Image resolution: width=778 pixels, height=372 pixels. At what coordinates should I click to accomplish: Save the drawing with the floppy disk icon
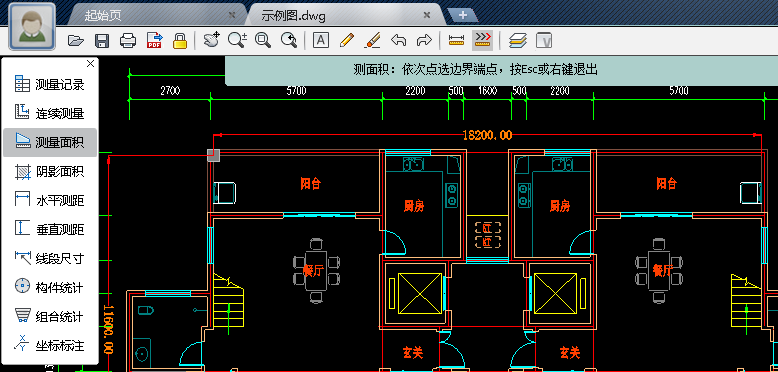(102, 41)
